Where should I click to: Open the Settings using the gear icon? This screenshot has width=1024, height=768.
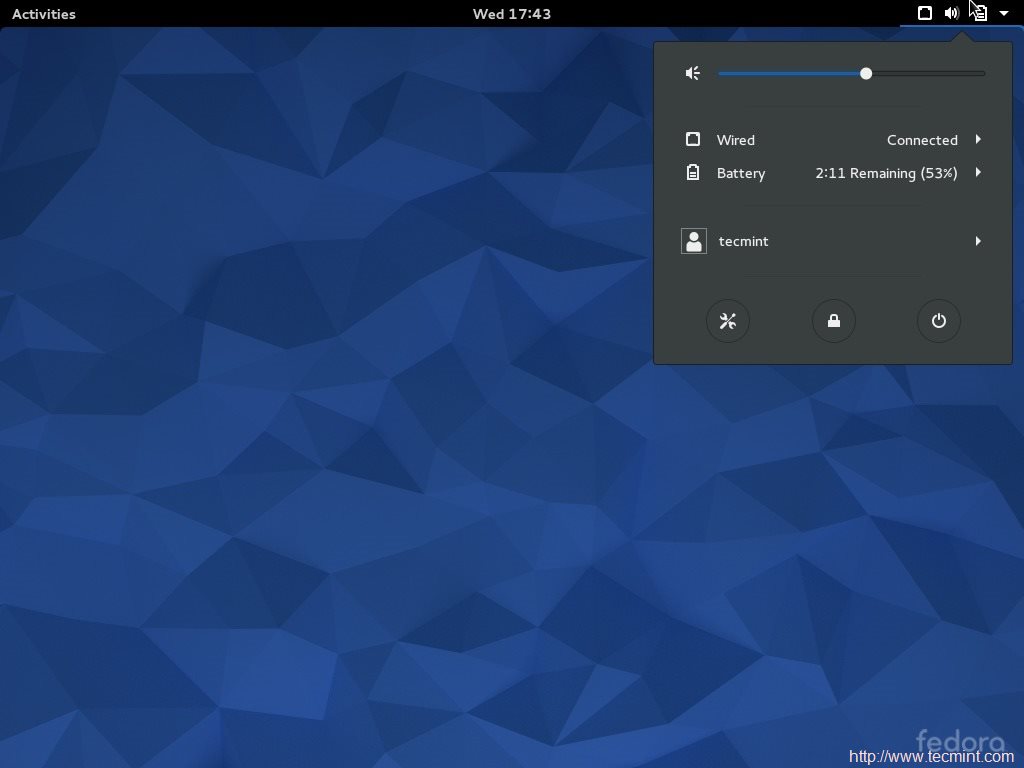click(x=728, y=321)
